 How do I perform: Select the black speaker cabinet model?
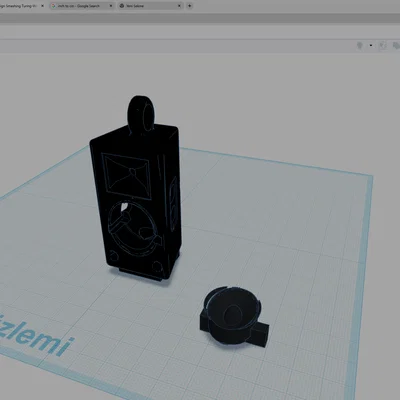[x=135, y=200]
